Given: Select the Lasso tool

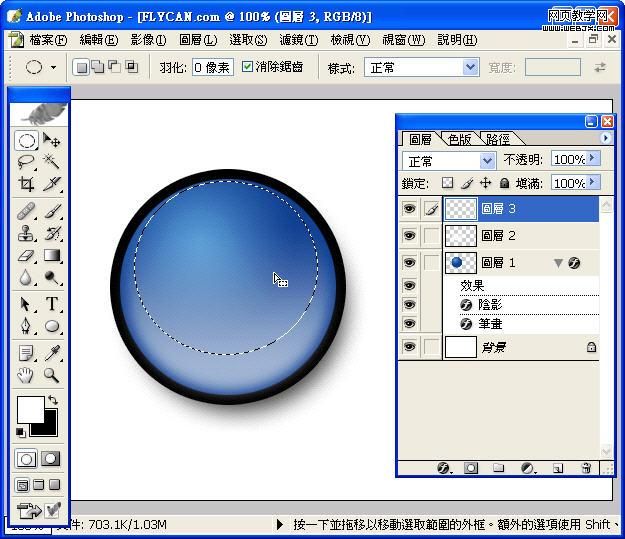Looking at the screenshot, I should click(27, 162).
